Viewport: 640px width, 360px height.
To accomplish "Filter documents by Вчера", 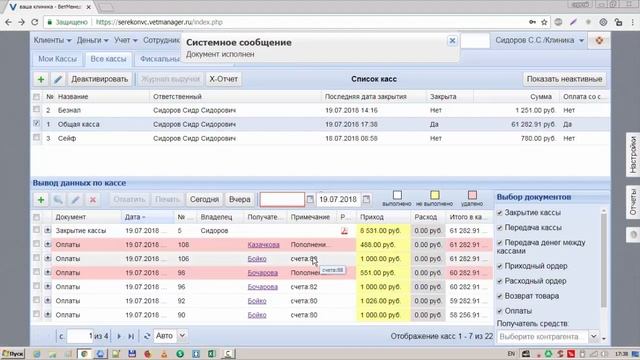I will pos(240,200).
